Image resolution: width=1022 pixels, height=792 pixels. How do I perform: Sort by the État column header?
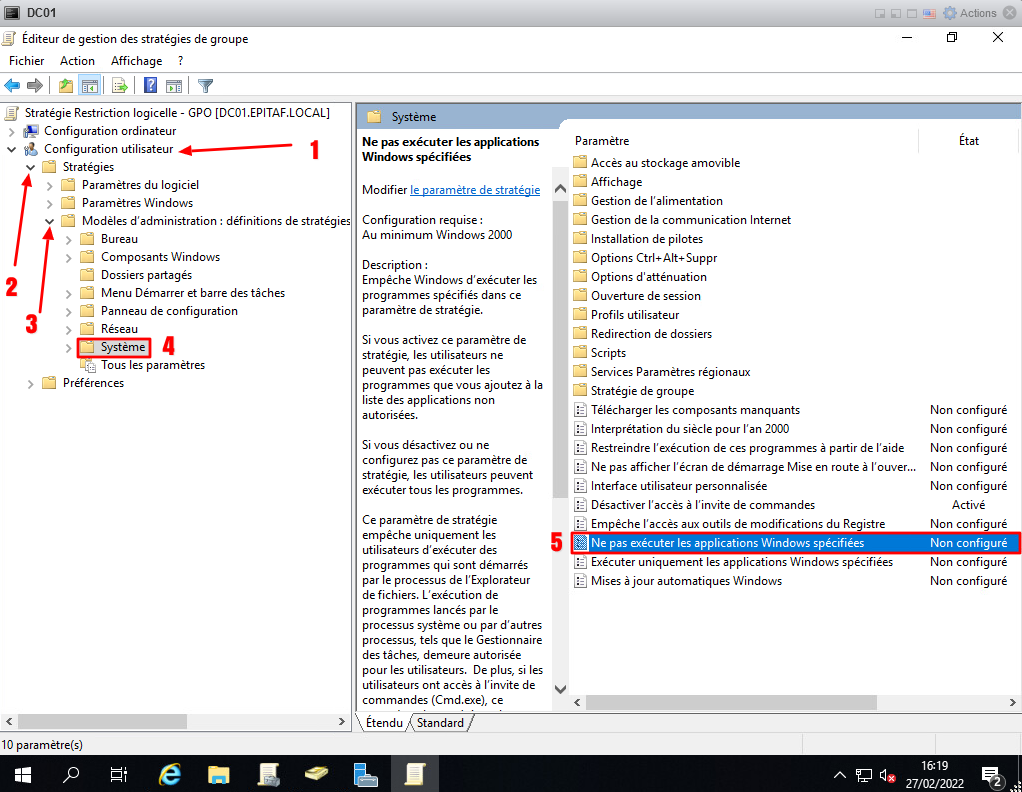pos(968,141)
